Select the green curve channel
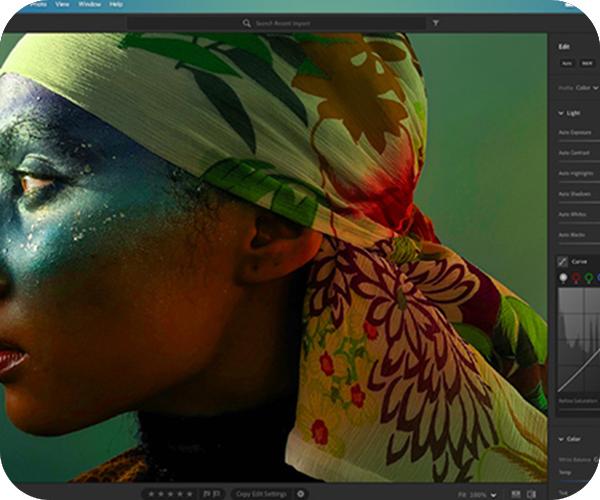Viewport: 600px width, 500px height. click(x=589, y=278)
